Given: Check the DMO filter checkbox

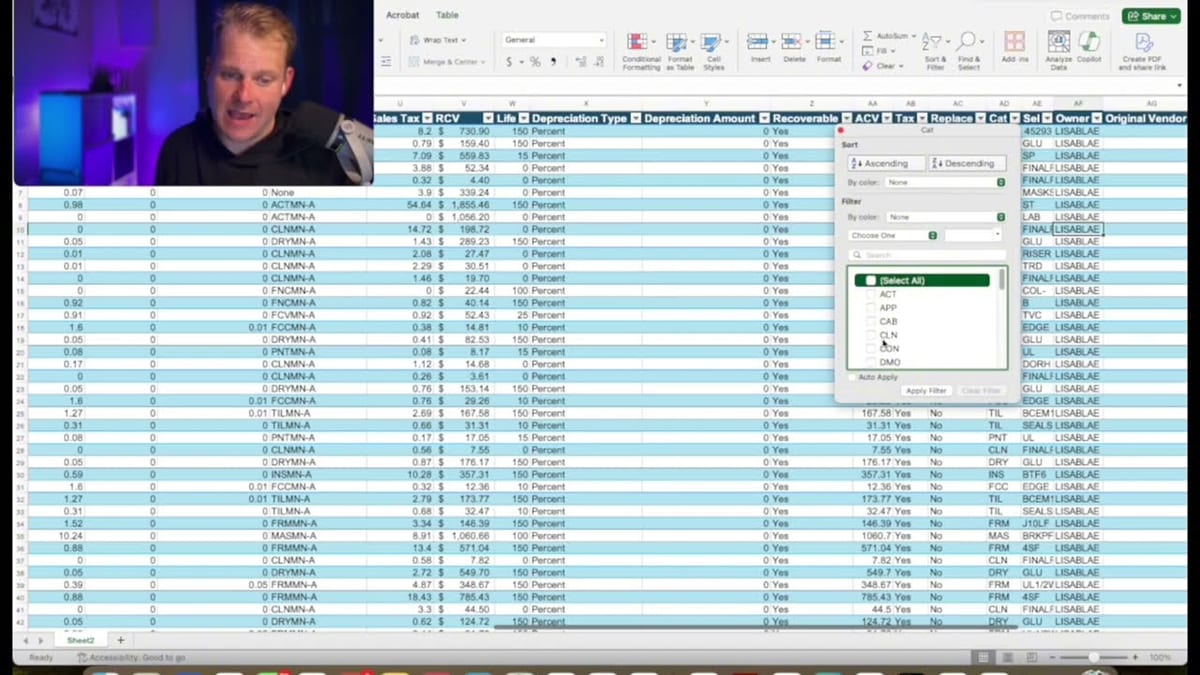Looking at the screenshot, I should click(x=871, y=362).
